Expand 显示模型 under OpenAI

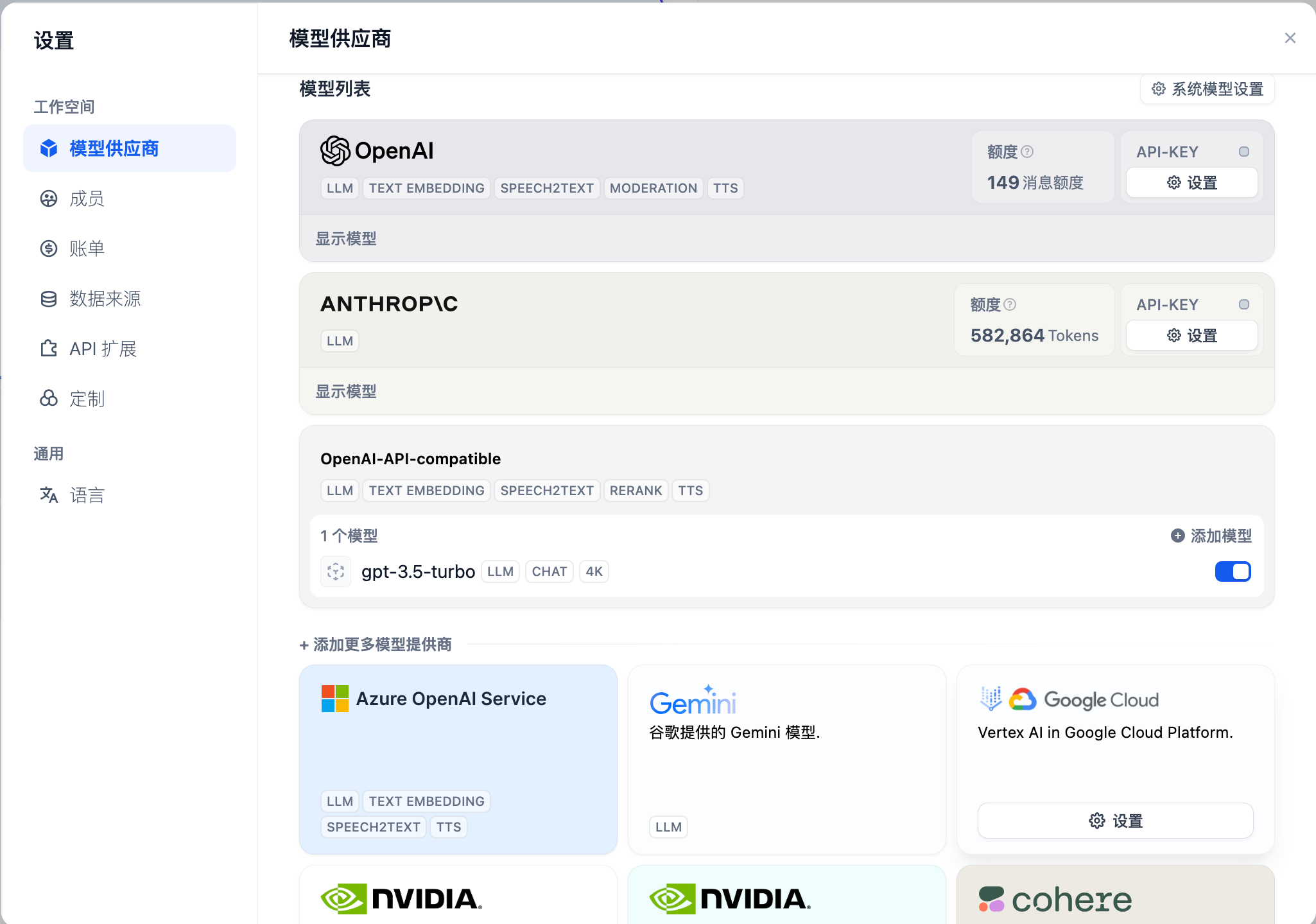point(346,238)
